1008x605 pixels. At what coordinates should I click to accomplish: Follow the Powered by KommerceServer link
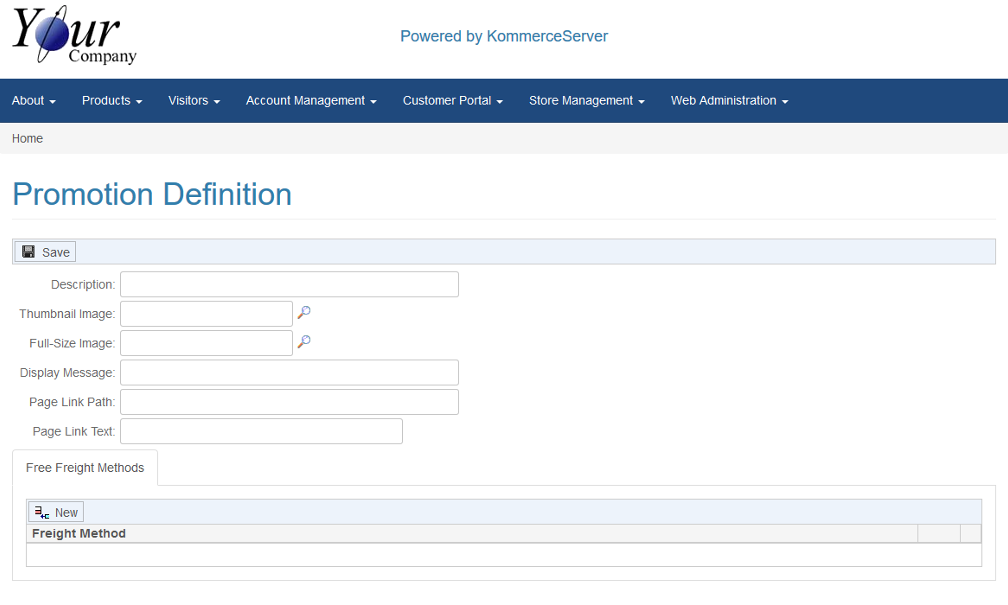click(x=504, y=36)
